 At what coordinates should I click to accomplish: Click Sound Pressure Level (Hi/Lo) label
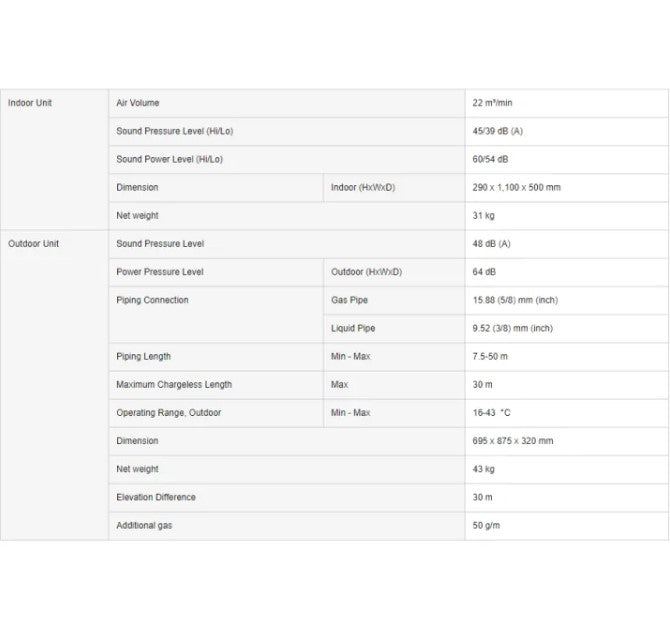175,131
